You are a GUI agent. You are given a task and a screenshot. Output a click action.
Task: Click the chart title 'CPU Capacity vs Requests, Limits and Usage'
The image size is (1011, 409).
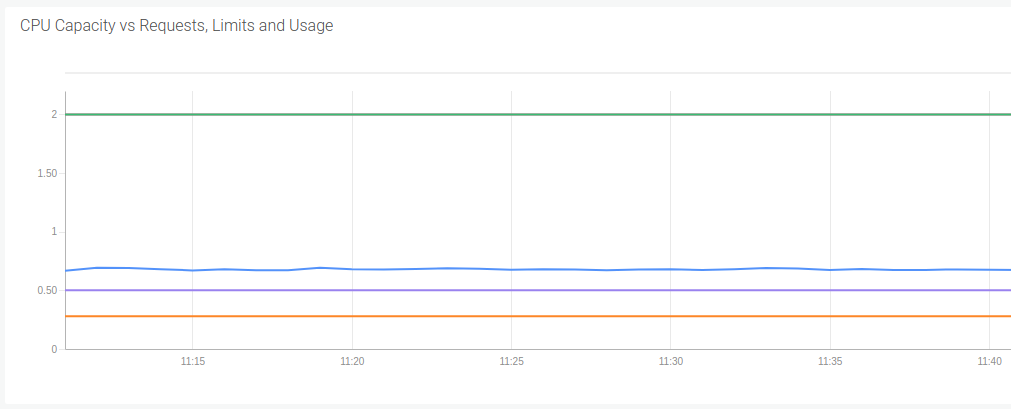[x=177, y=26]
